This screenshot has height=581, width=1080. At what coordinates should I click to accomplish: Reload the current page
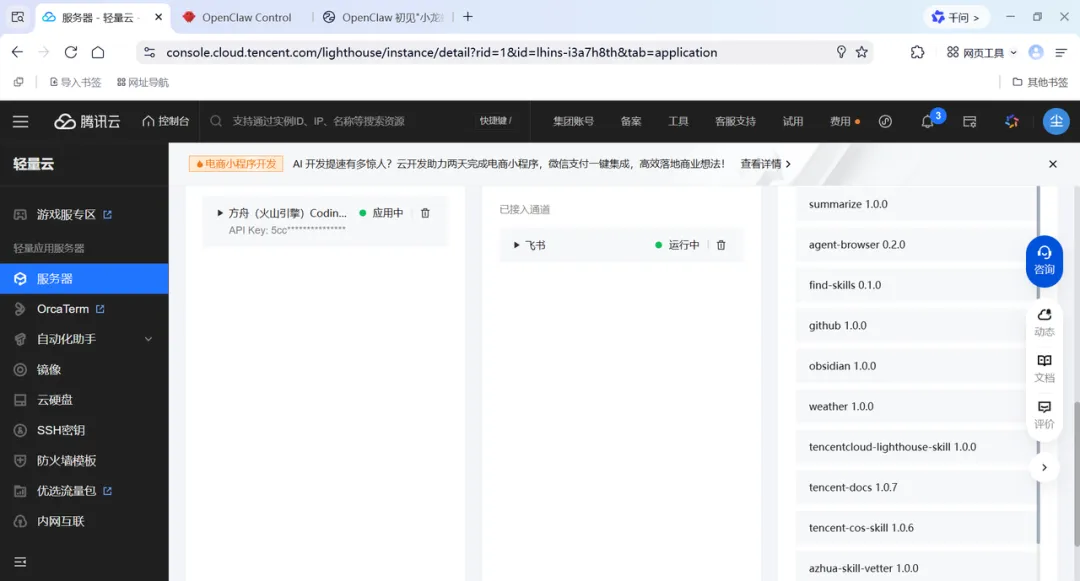click(71, 52)
